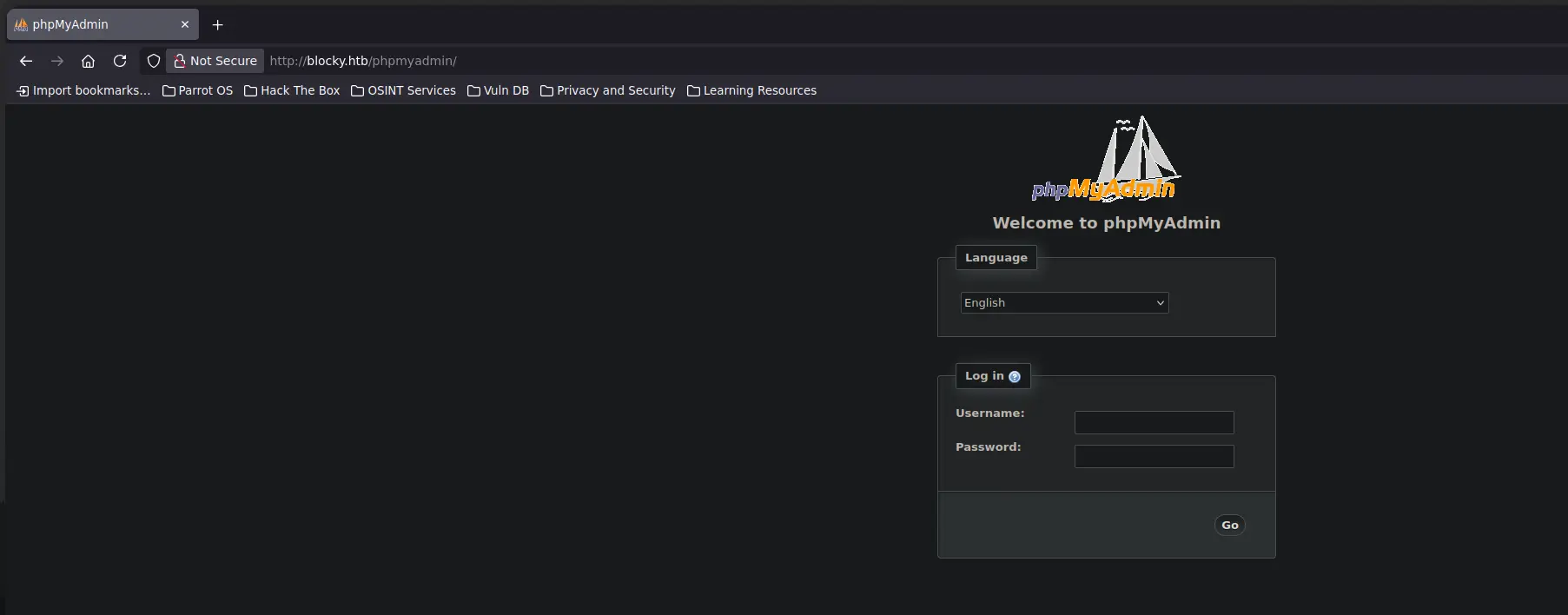Open a new browser tab
Viewport: 1568px width, 615px height.
coord(218,25)
